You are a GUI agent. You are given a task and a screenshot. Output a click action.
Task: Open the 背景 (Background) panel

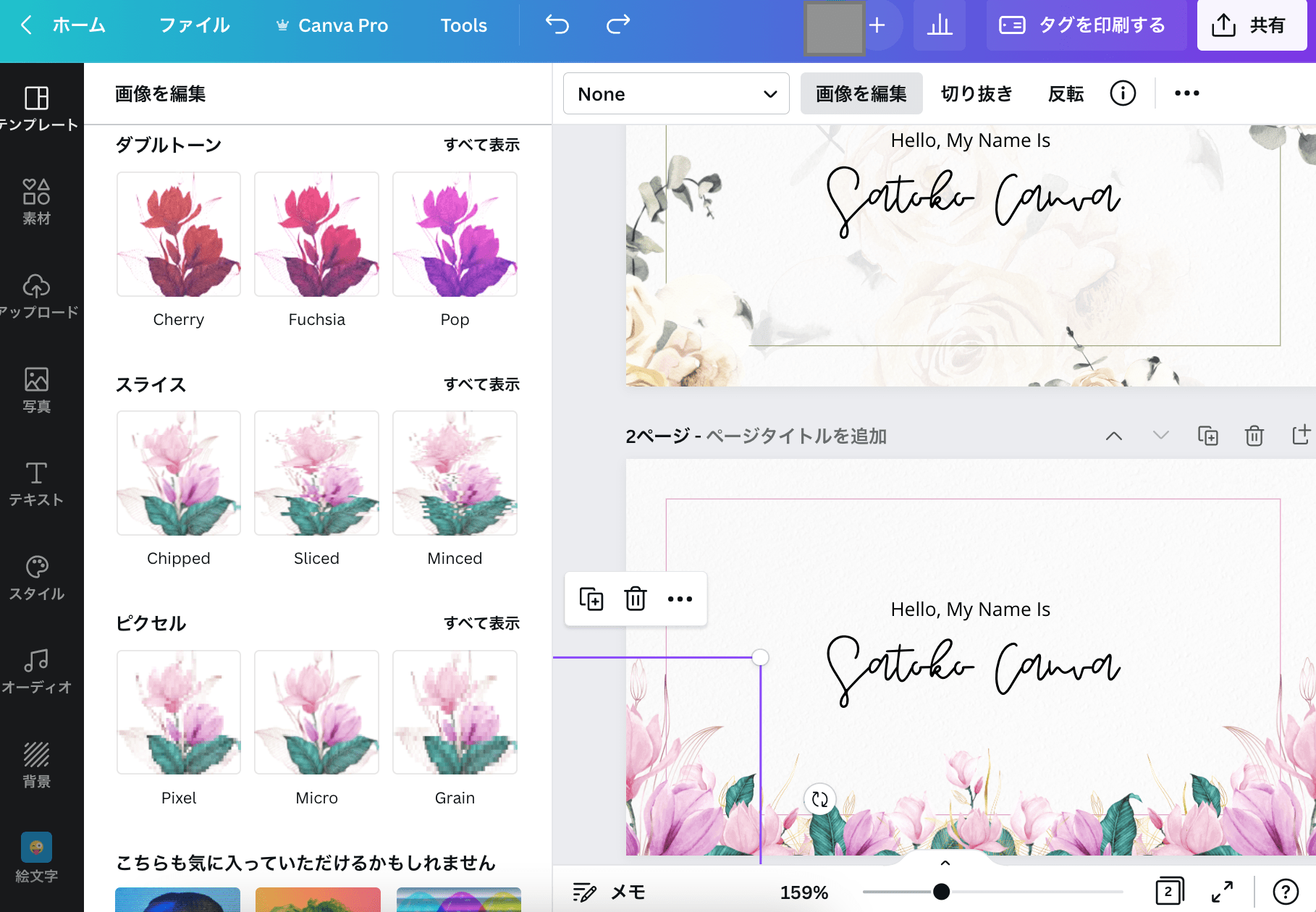37,764
